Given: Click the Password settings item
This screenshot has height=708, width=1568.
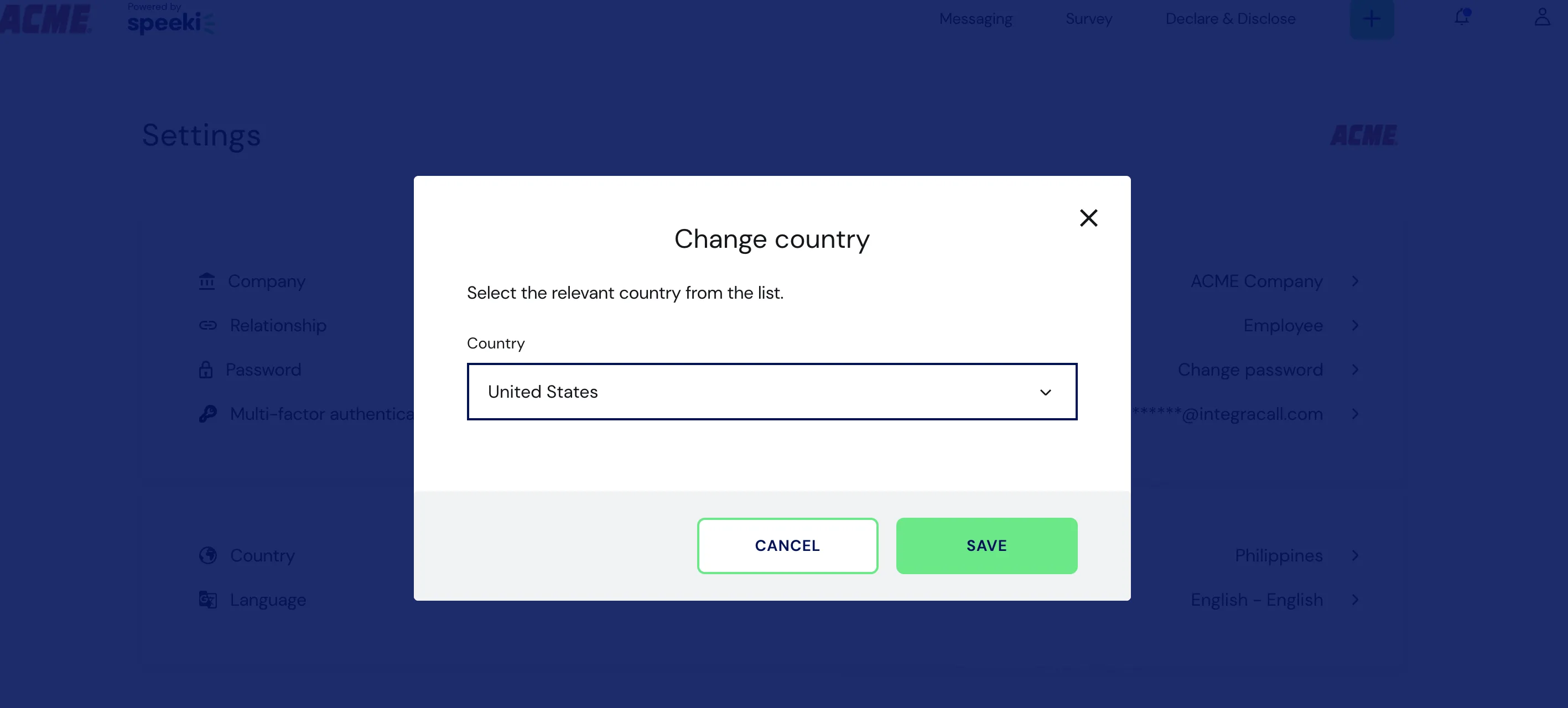Looking at the screenshot, I should (x=263, y=369).
